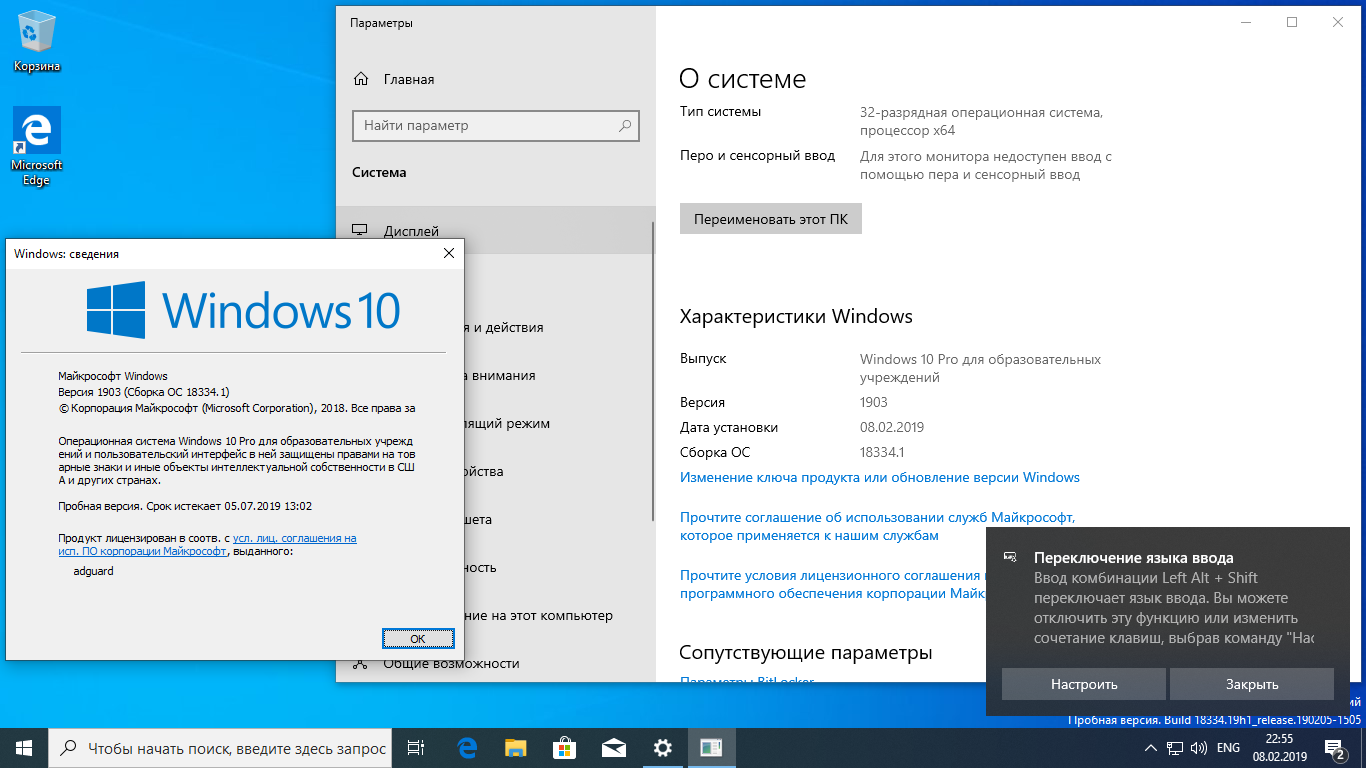
Task: Open the Windows Start menu button
Action: pos(23,747)
